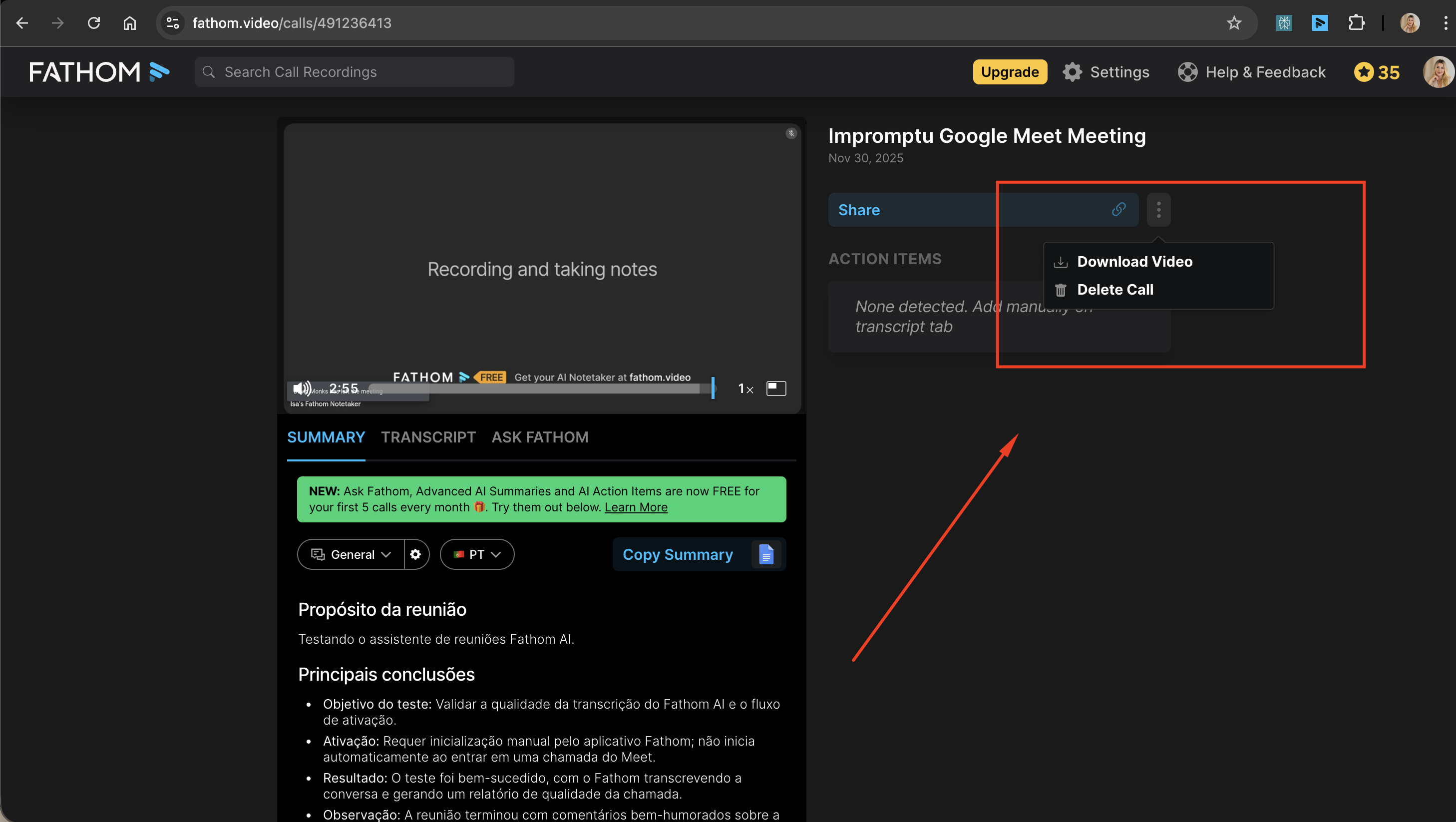Toggle picture-in-picture video icon
Image resolution: width=1456 pixels, height=822 pixels.
coord(775,389)
